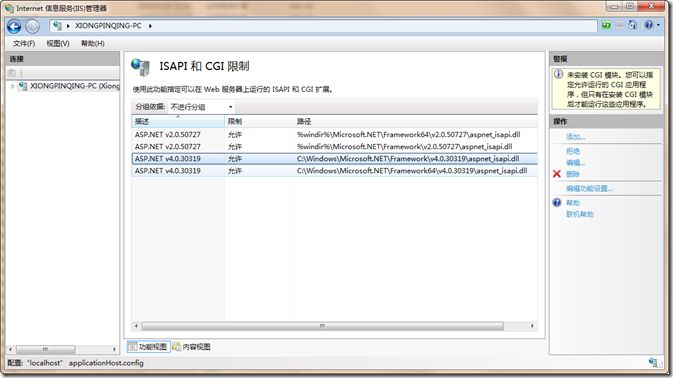This screenshot has width=673, height=378.
Task: Click the greyed Stop icon in the top toolbar
Action: tap(619, 25)
